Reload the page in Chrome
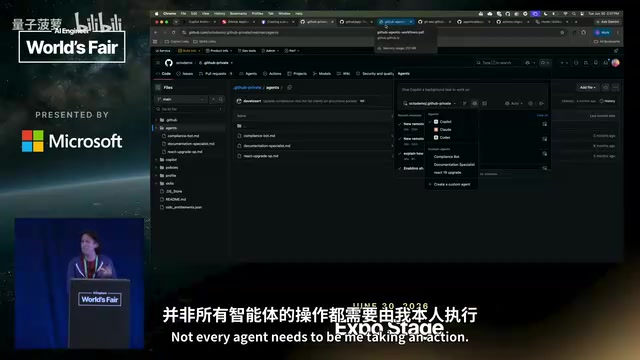The image size is (640, 360). click(174, 32)
